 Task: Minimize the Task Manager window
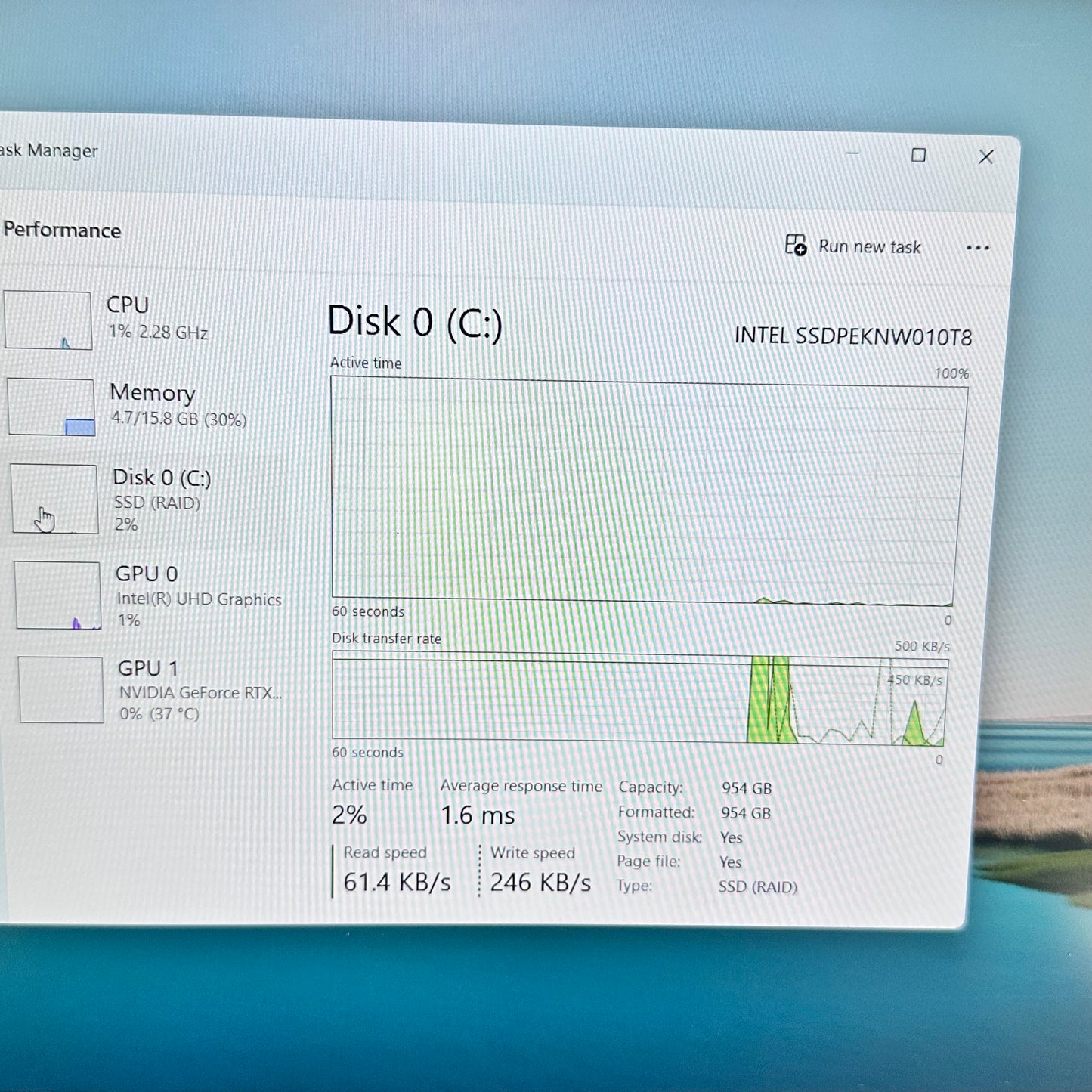(852, 153)
